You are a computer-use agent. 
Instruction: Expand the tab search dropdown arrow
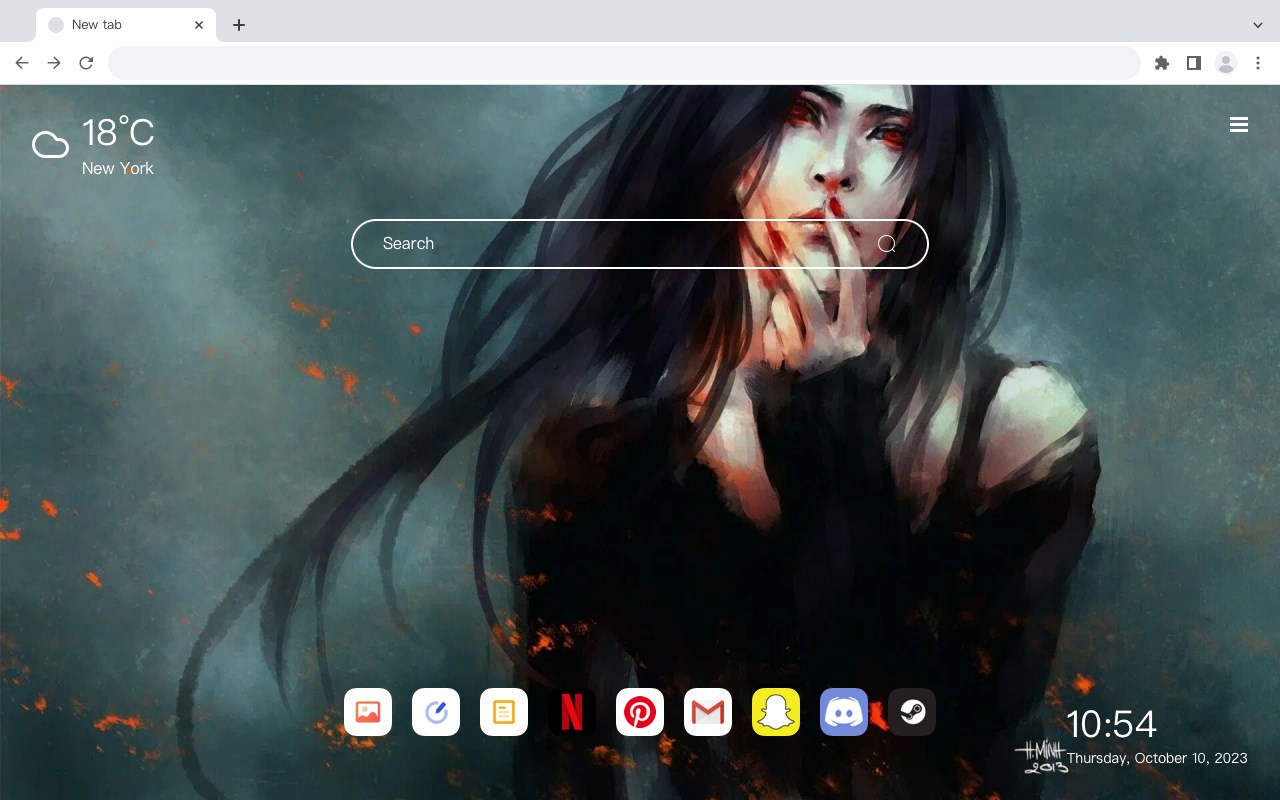[x=1258, y=25]
